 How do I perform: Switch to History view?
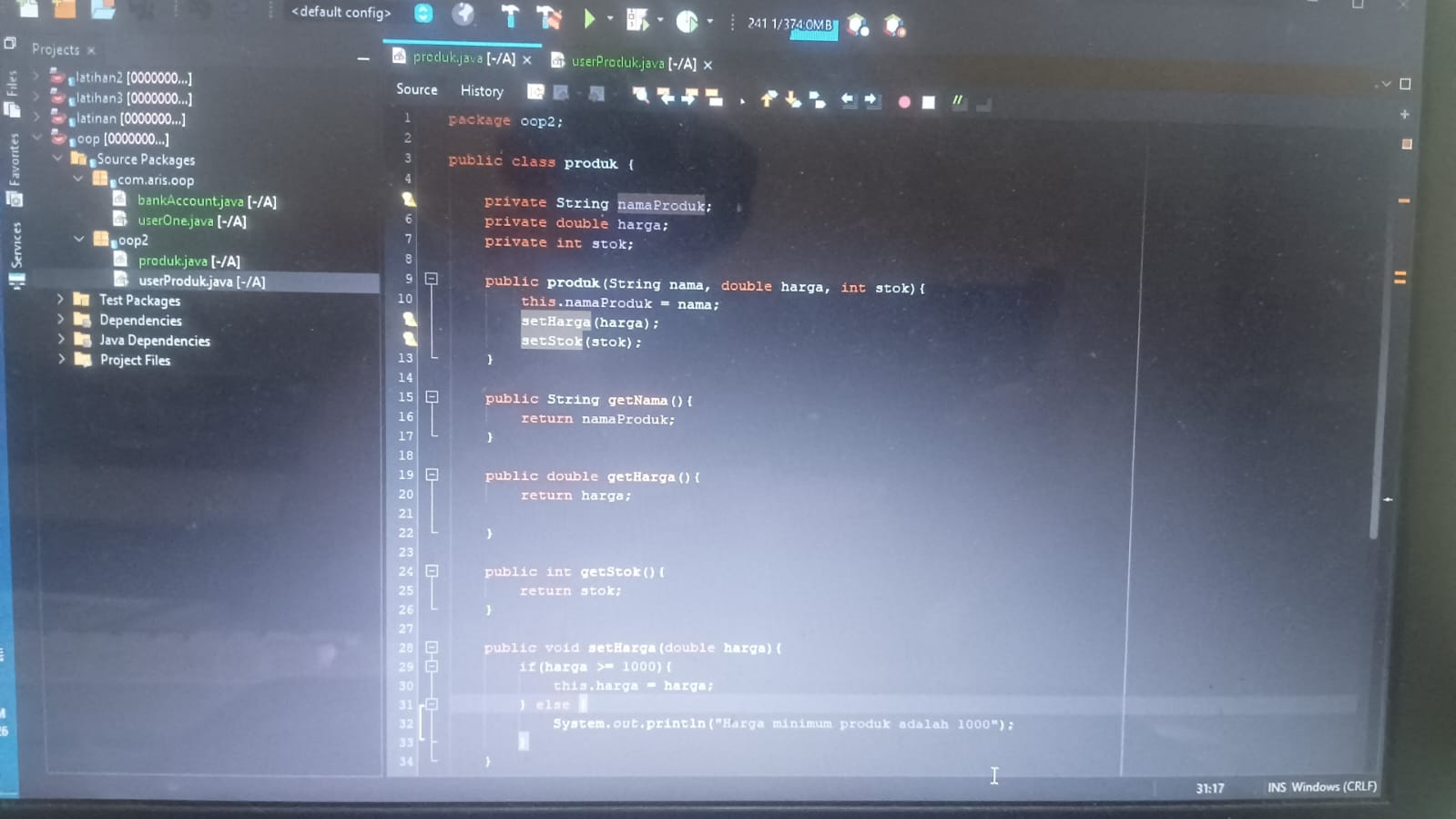tap(482, 91)
